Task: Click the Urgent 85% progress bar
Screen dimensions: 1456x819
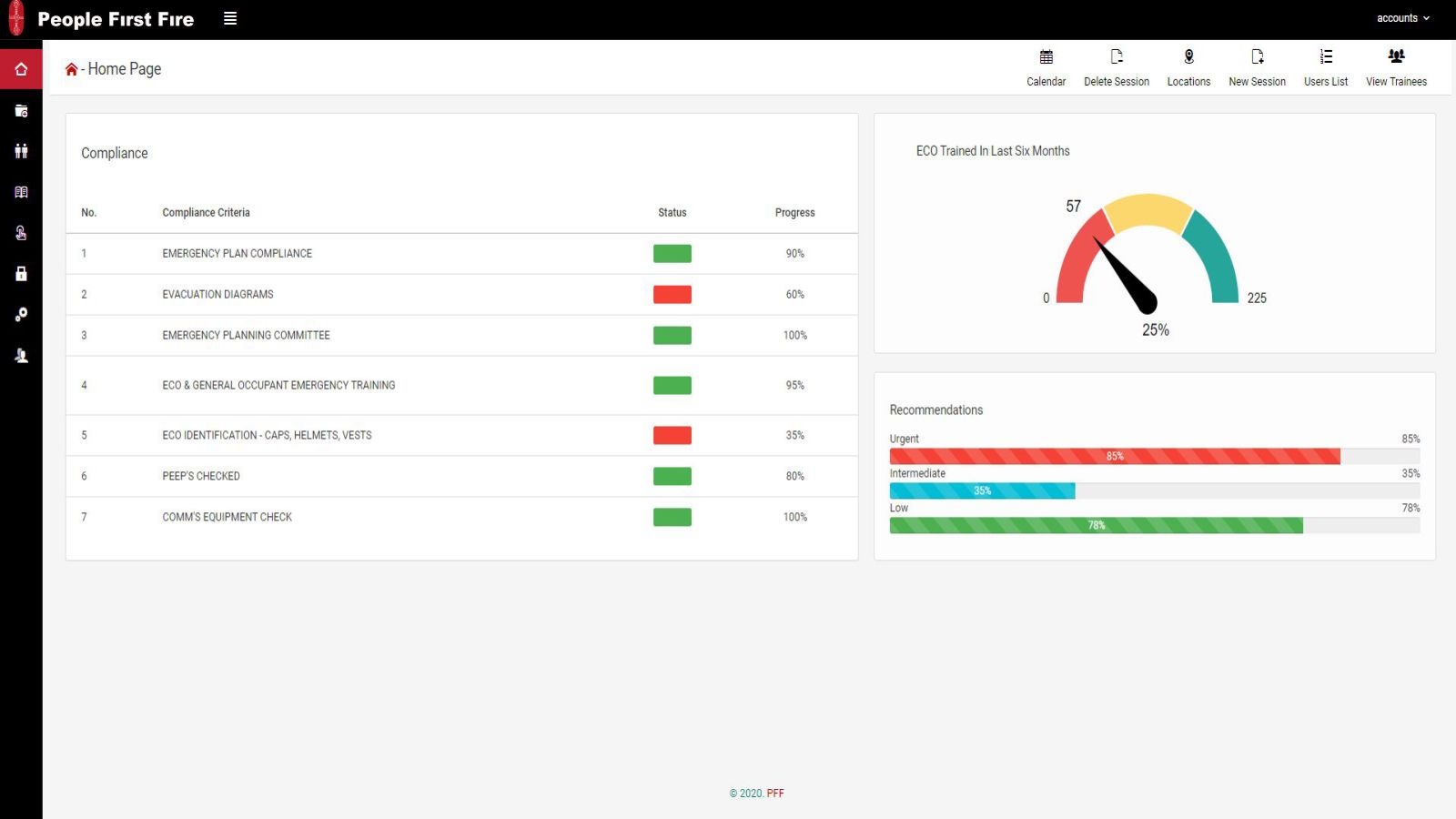Action: coord(1114,456)
